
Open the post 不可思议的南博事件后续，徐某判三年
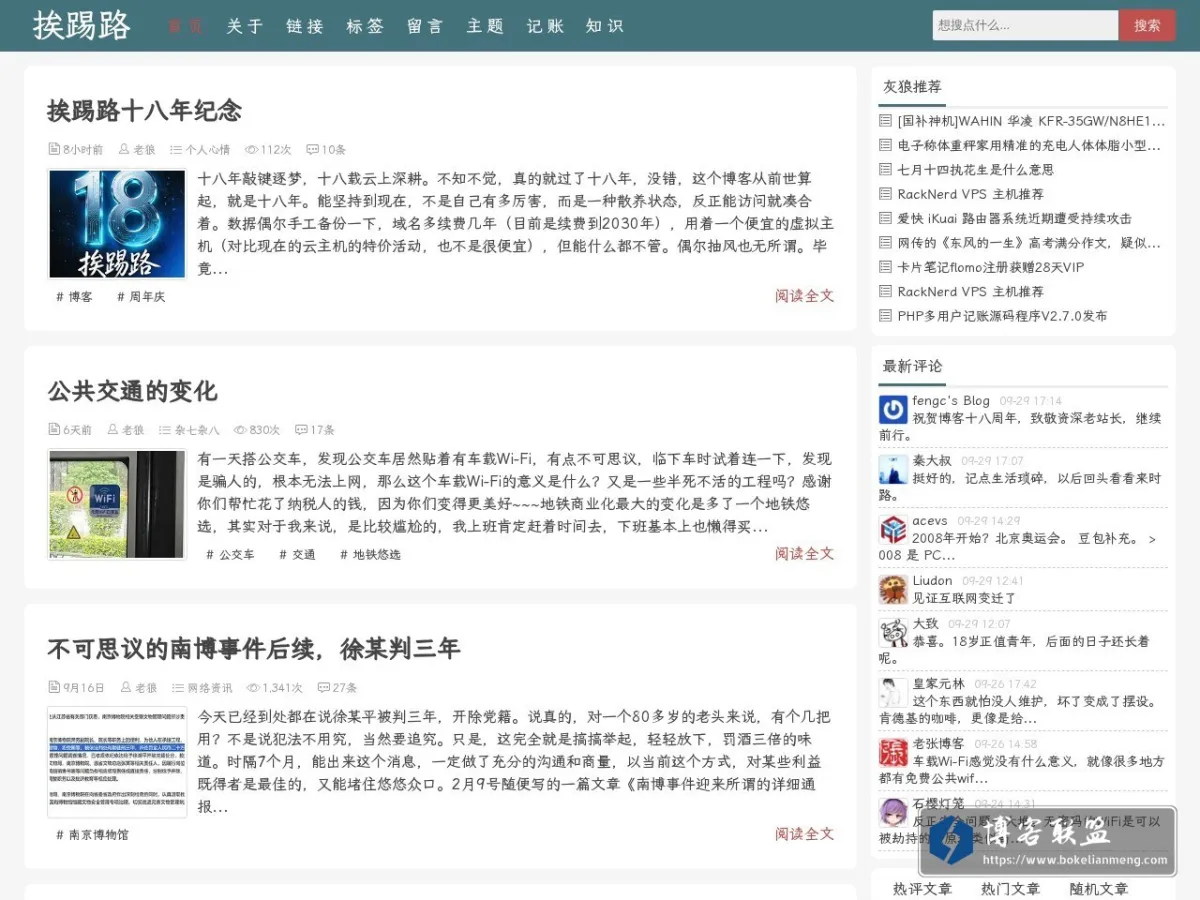coord(253,649)
